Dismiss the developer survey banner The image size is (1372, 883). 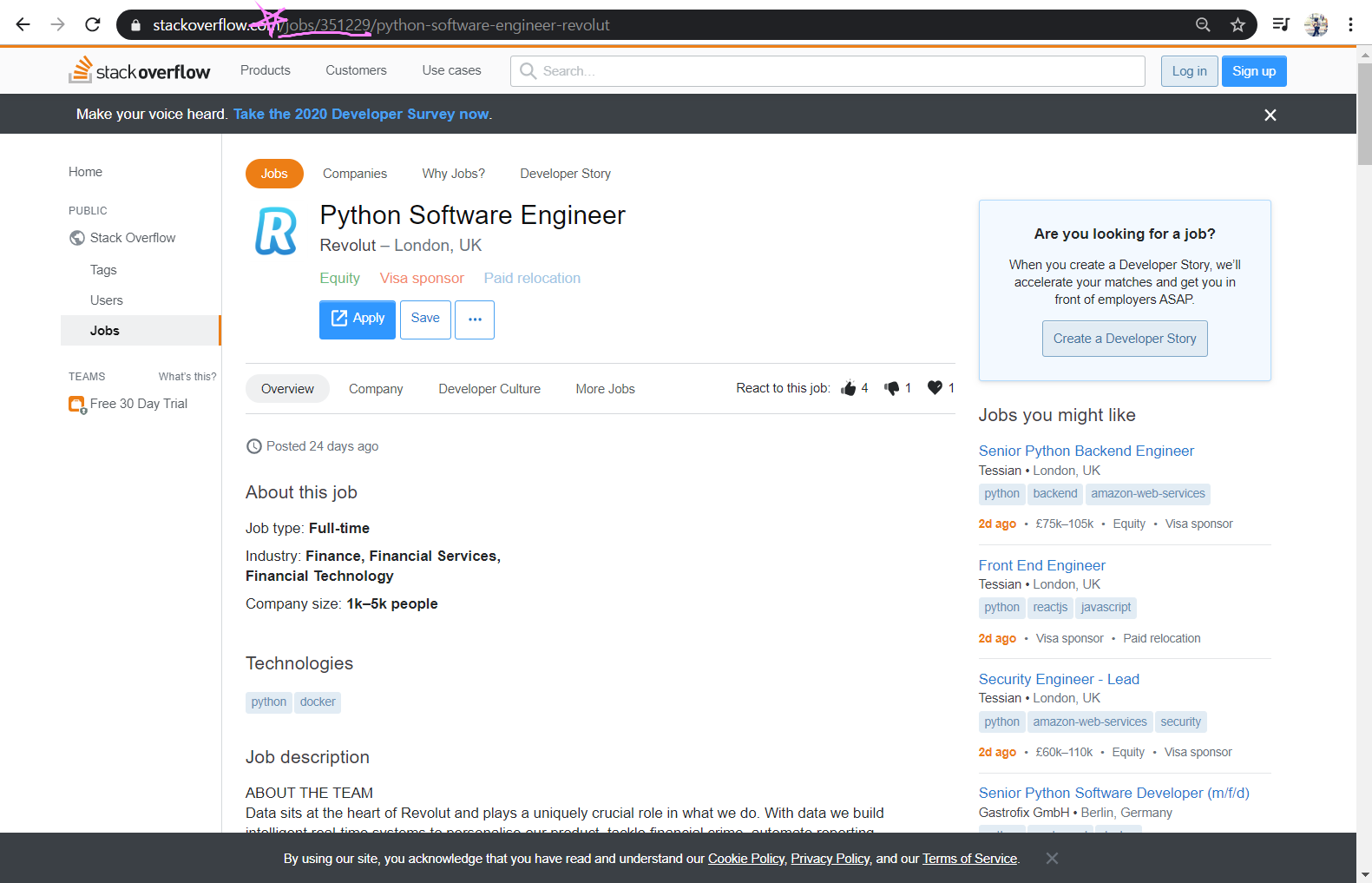coord(1270,115)
